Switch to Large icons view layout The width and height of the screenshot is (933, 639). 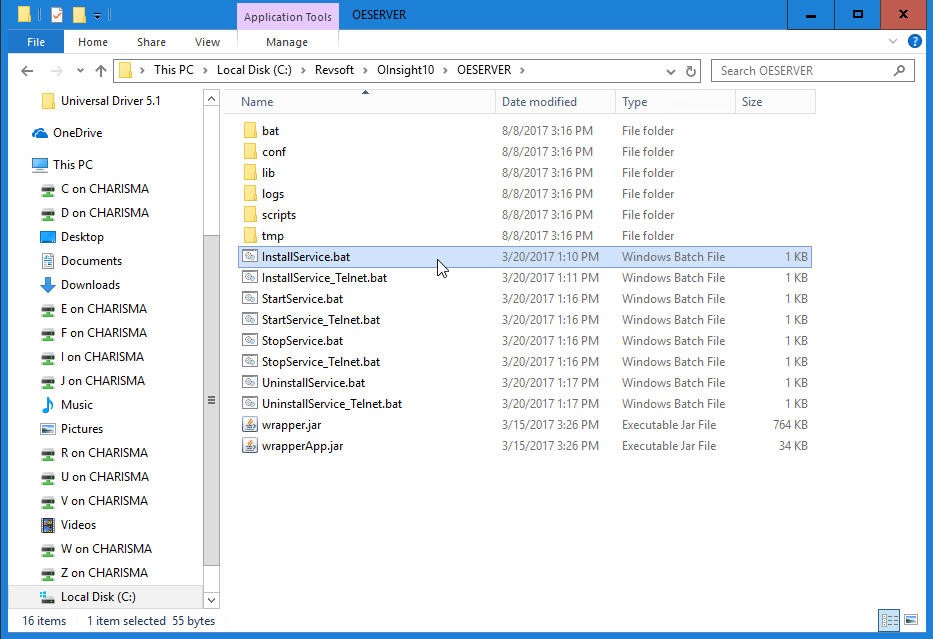[911, 621]
